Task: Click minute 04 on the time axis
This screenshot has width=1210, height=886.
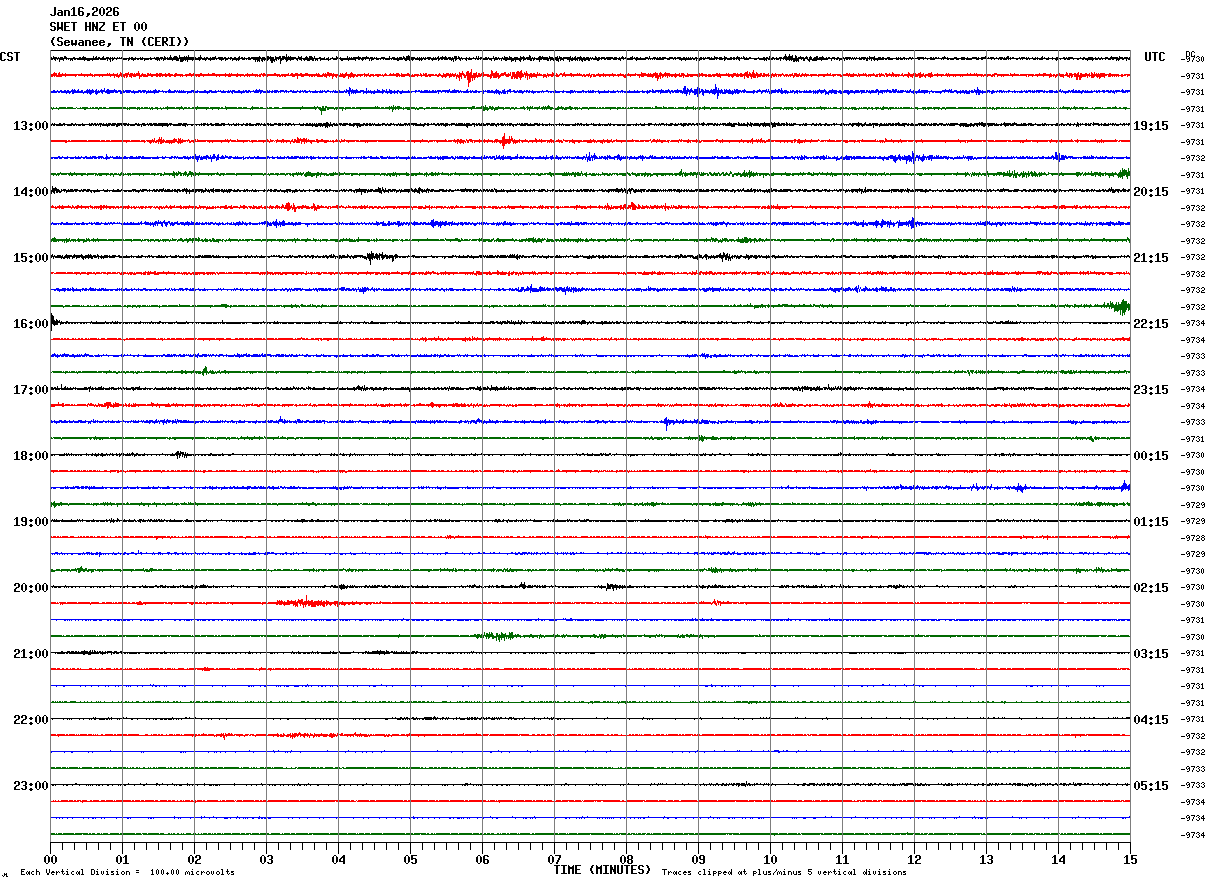Action: pyautogui.click(x=338, y=859)
